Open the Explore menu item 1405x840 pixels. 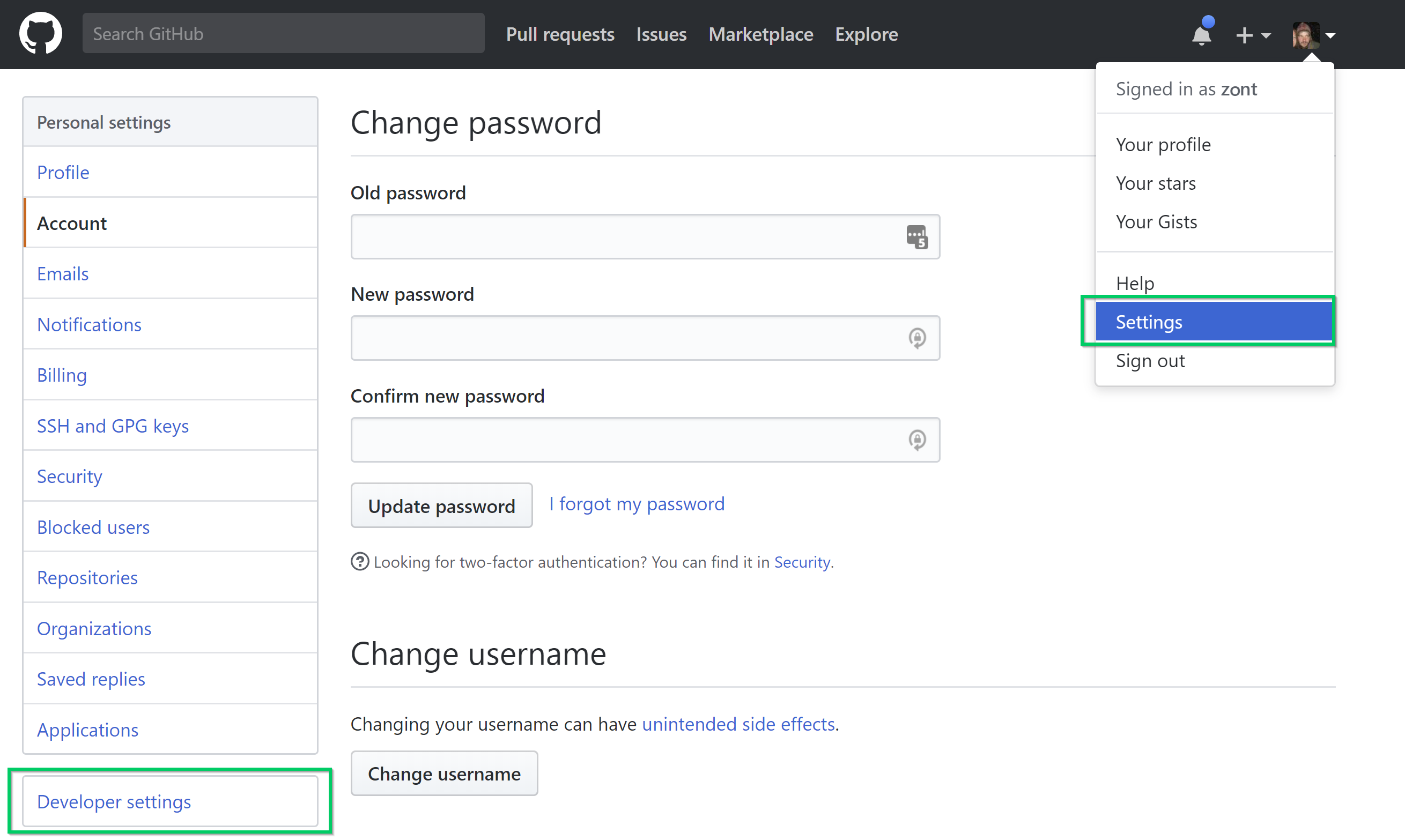[x=866, y=34]
